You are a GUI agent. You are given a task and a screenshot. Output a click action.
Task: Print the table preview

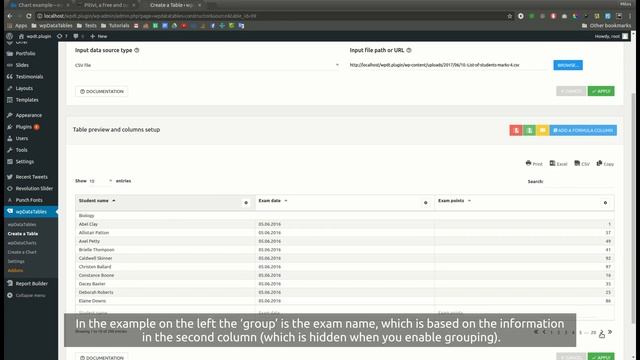coord(534,164)
